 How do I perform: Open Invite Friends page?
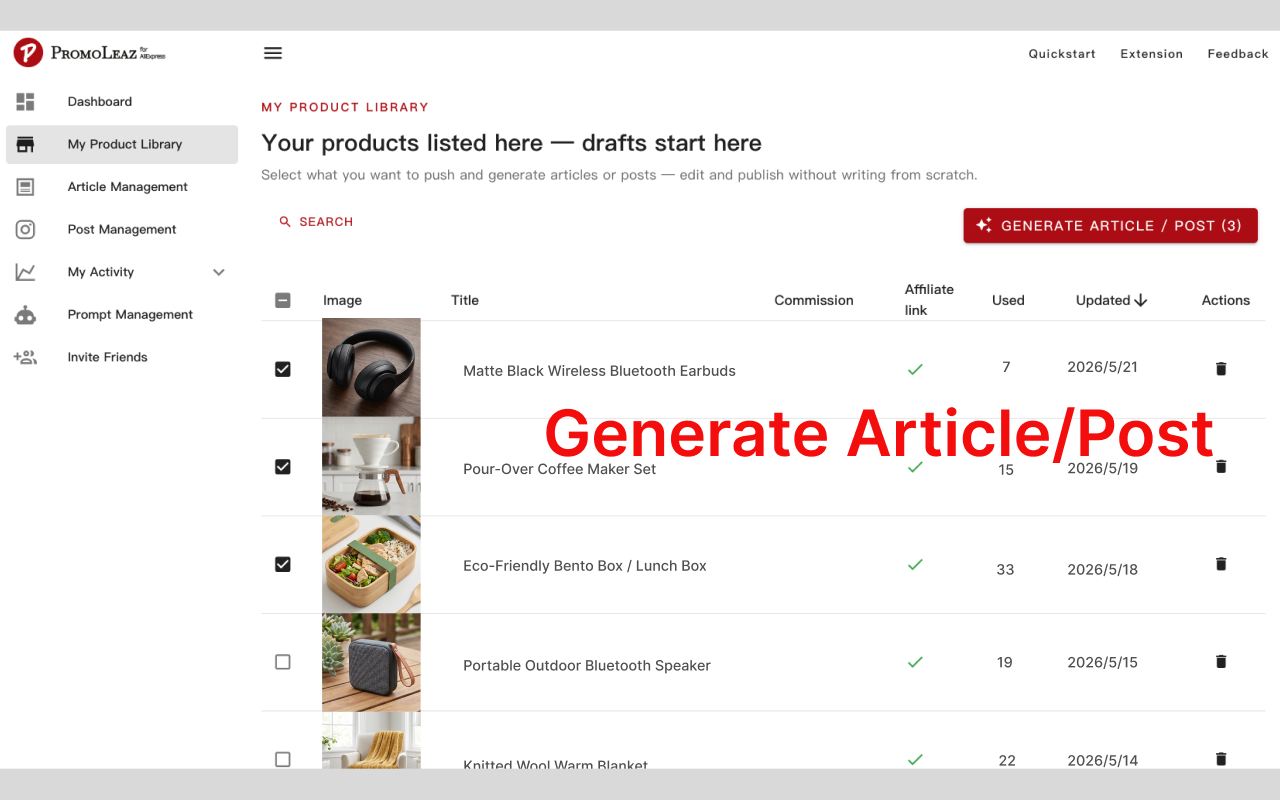[x=122, y=357]
